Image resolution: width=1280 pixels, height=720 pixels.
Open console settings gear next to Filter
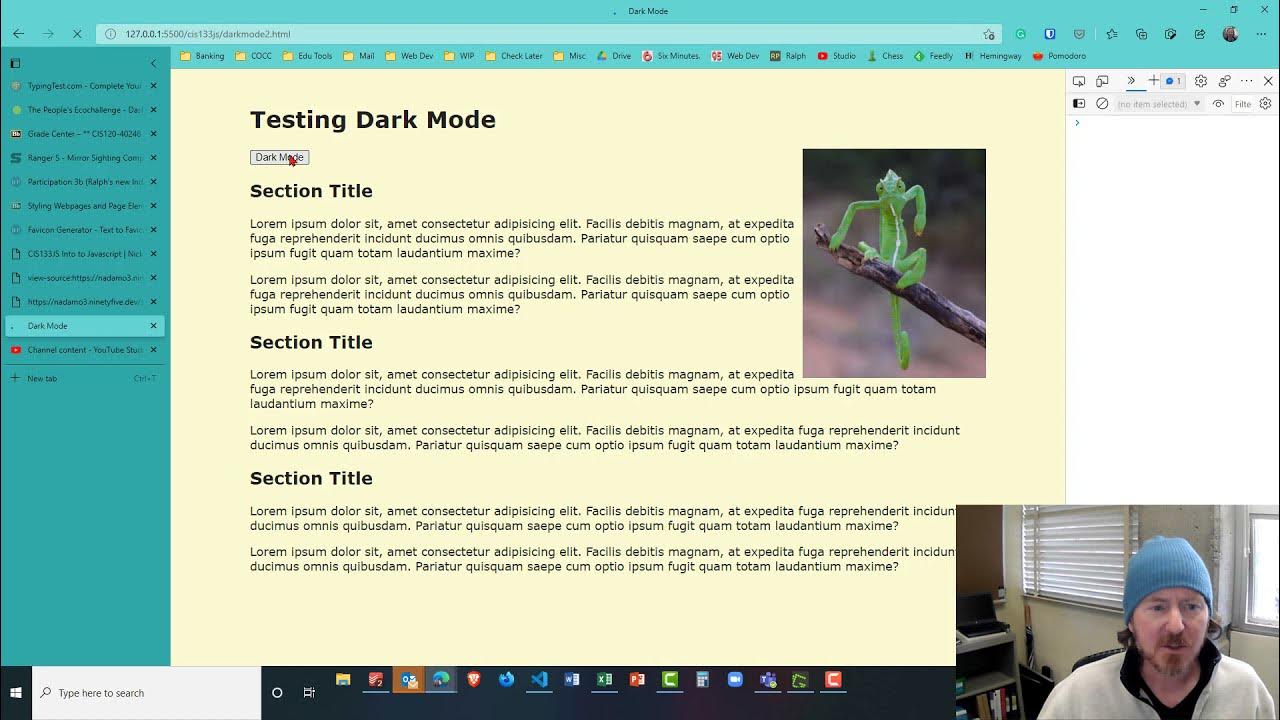click(1265, 104)
